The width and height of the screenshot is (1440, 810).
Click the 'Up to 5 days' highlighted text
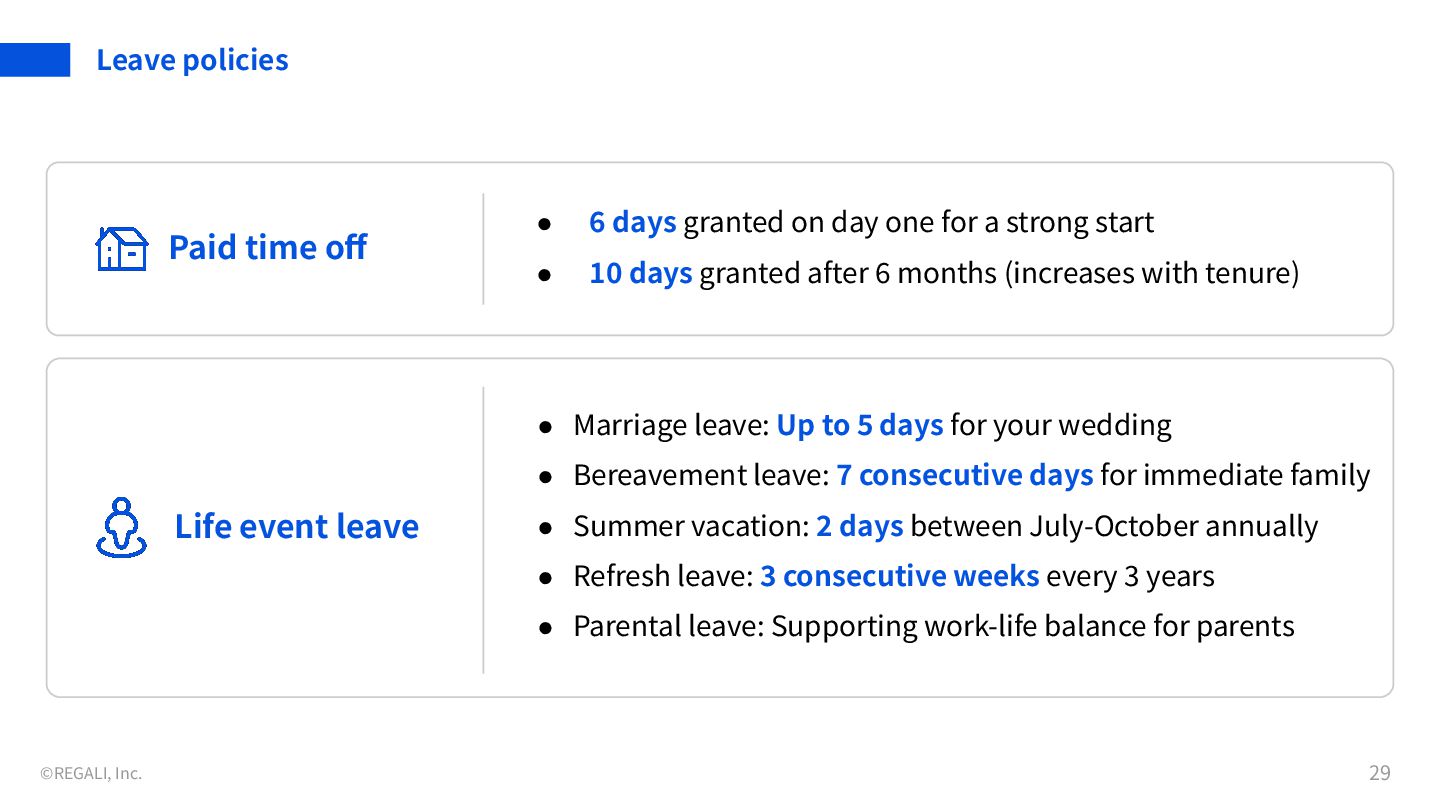[859, 425]
